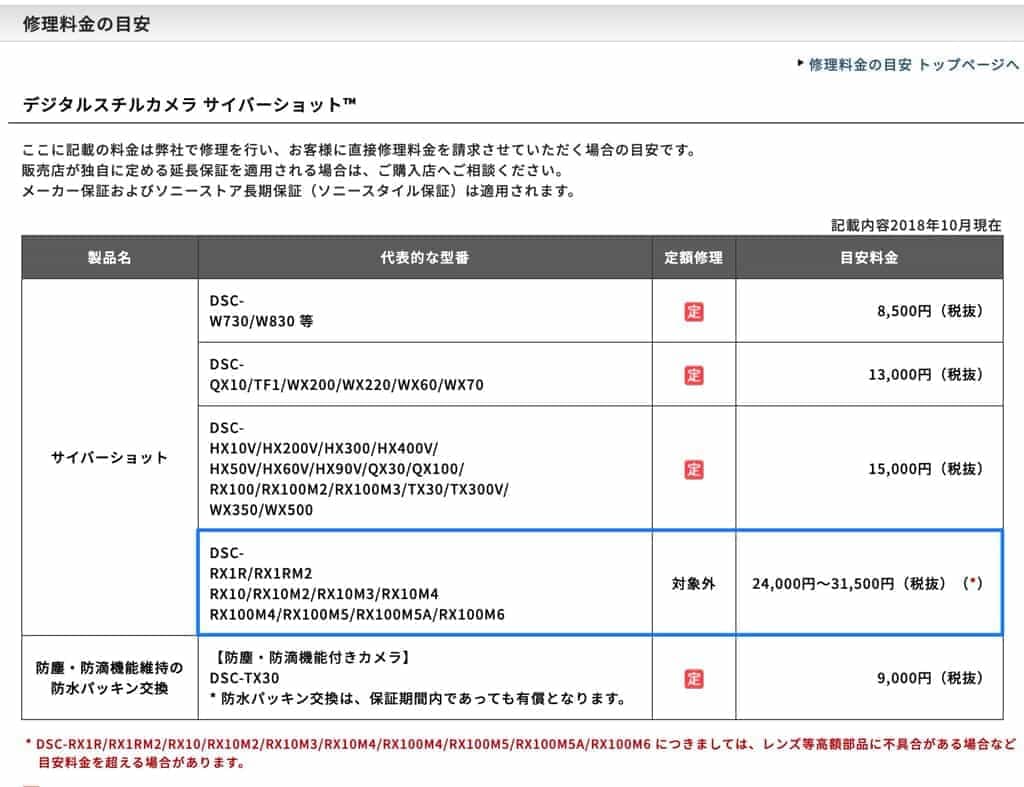Click the 9,000円(税抜) price
The width and height of the screenshot is (1024, 787).
tap(930, 678)
